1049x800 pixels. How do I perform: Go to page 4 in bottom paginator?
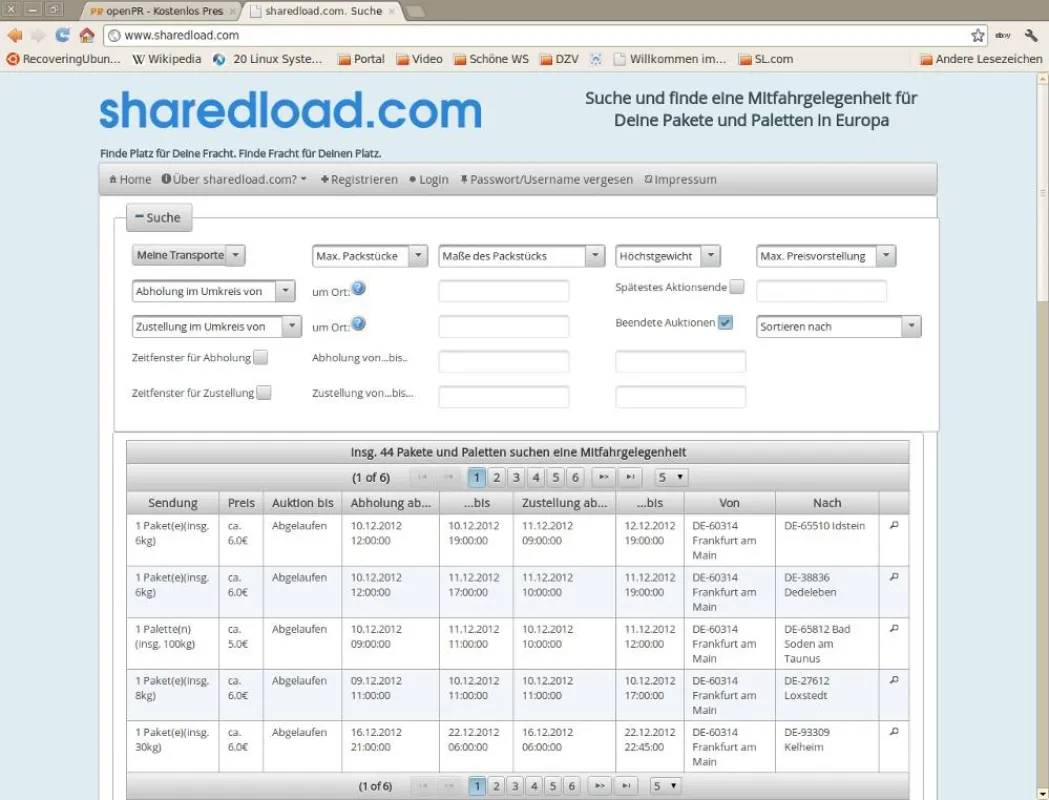click(534, 786)
